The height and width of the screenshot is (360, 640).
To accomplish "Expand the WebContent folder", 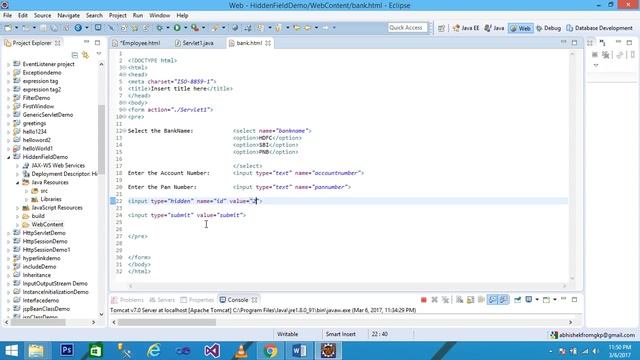I will [18, 225].
